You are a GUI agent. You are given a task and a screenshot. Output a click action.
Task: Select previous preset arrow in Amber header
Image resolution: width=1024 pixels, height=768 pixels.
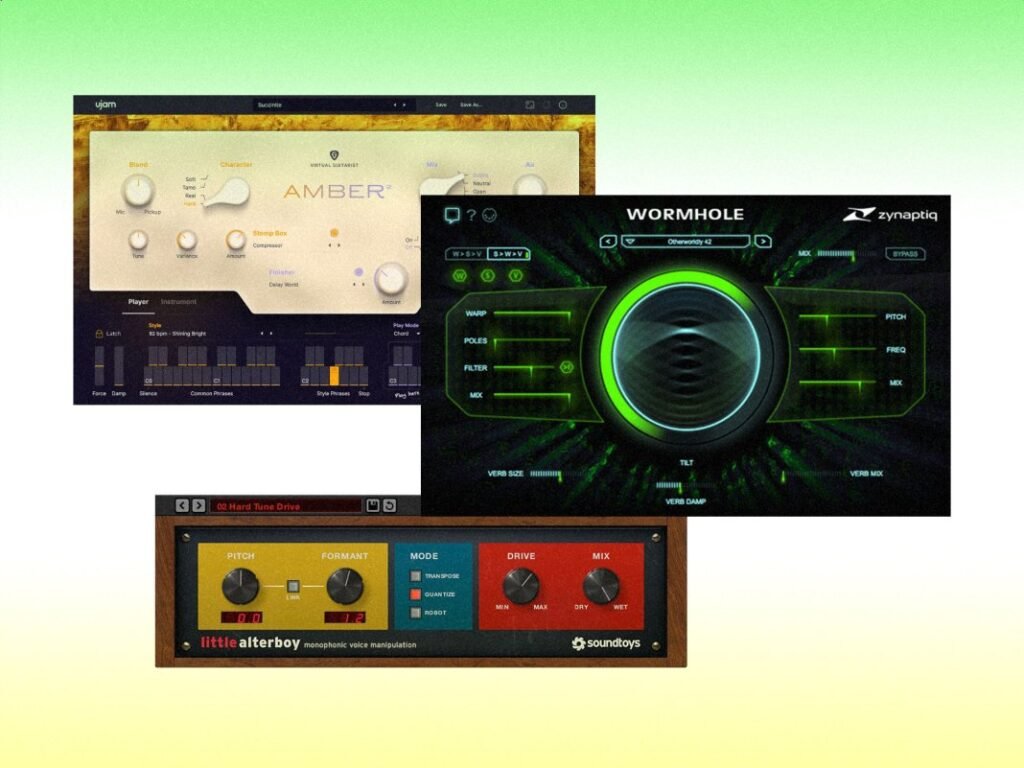(x=394, y=104)
